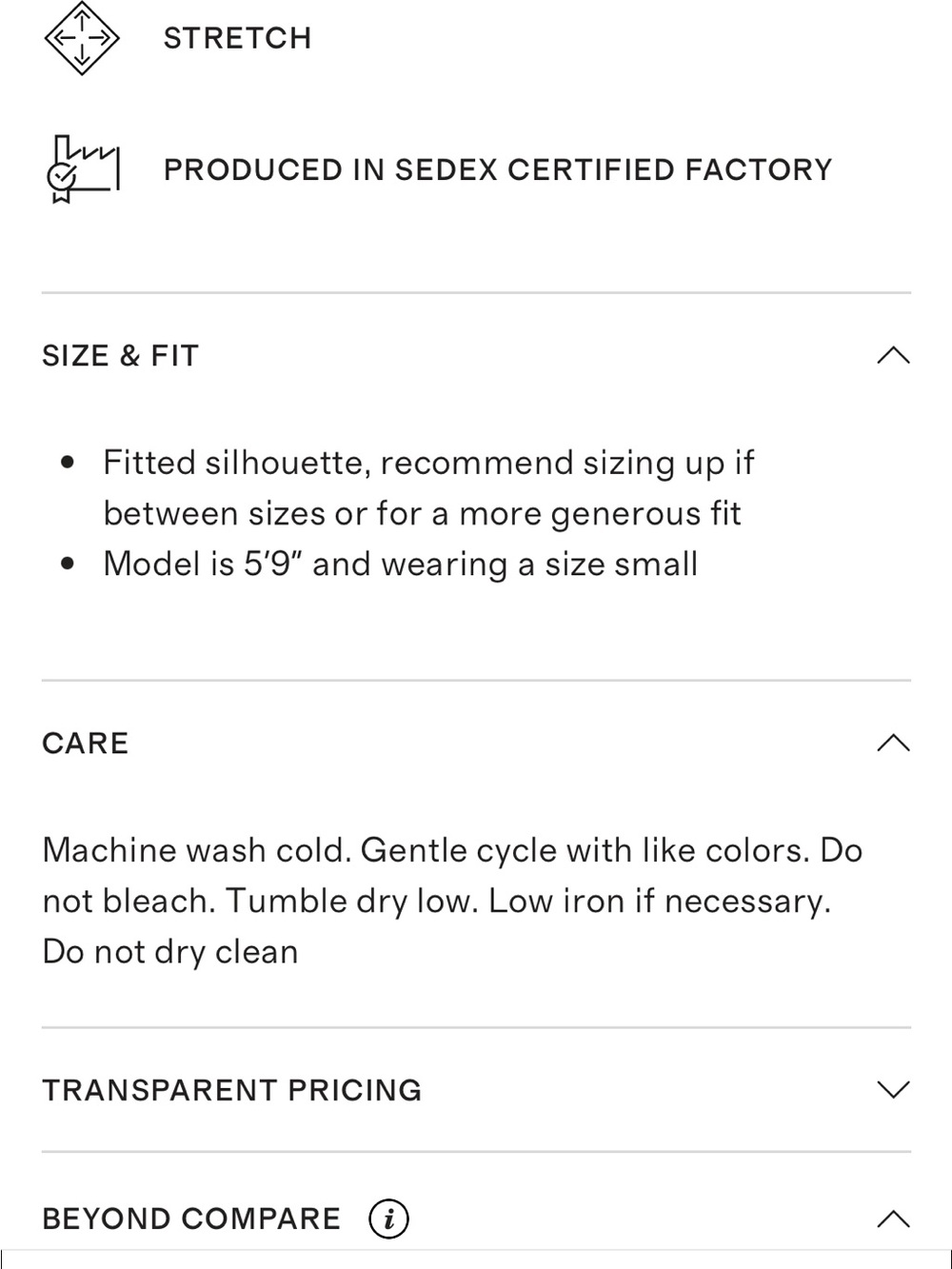Open the TRANSPARENT PRICING heading
Screen dimensions: 952x1269
tap(232, 1089)
